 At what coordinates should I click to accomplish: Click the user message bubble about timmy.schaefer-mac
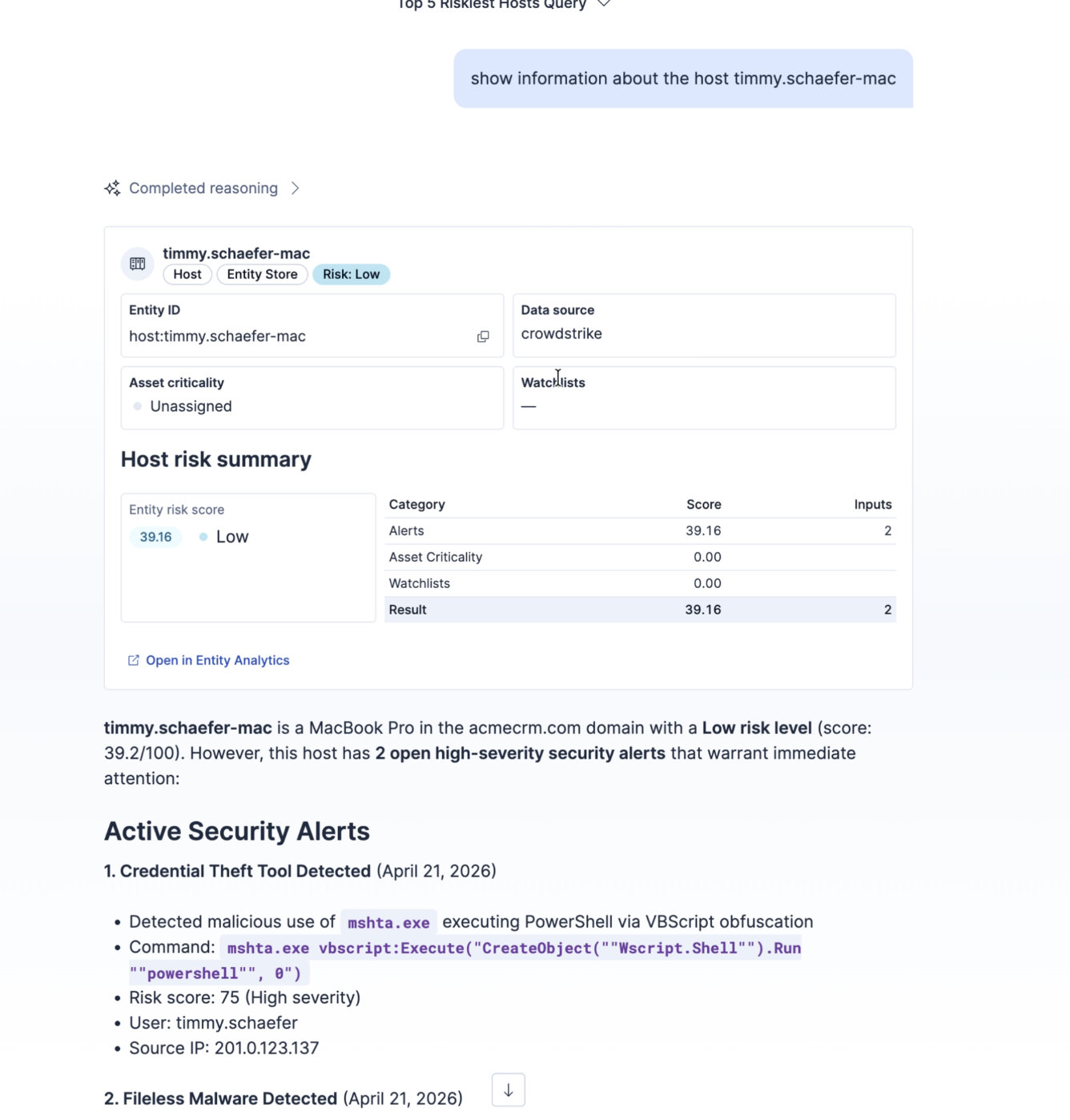[x=683, y=79]
